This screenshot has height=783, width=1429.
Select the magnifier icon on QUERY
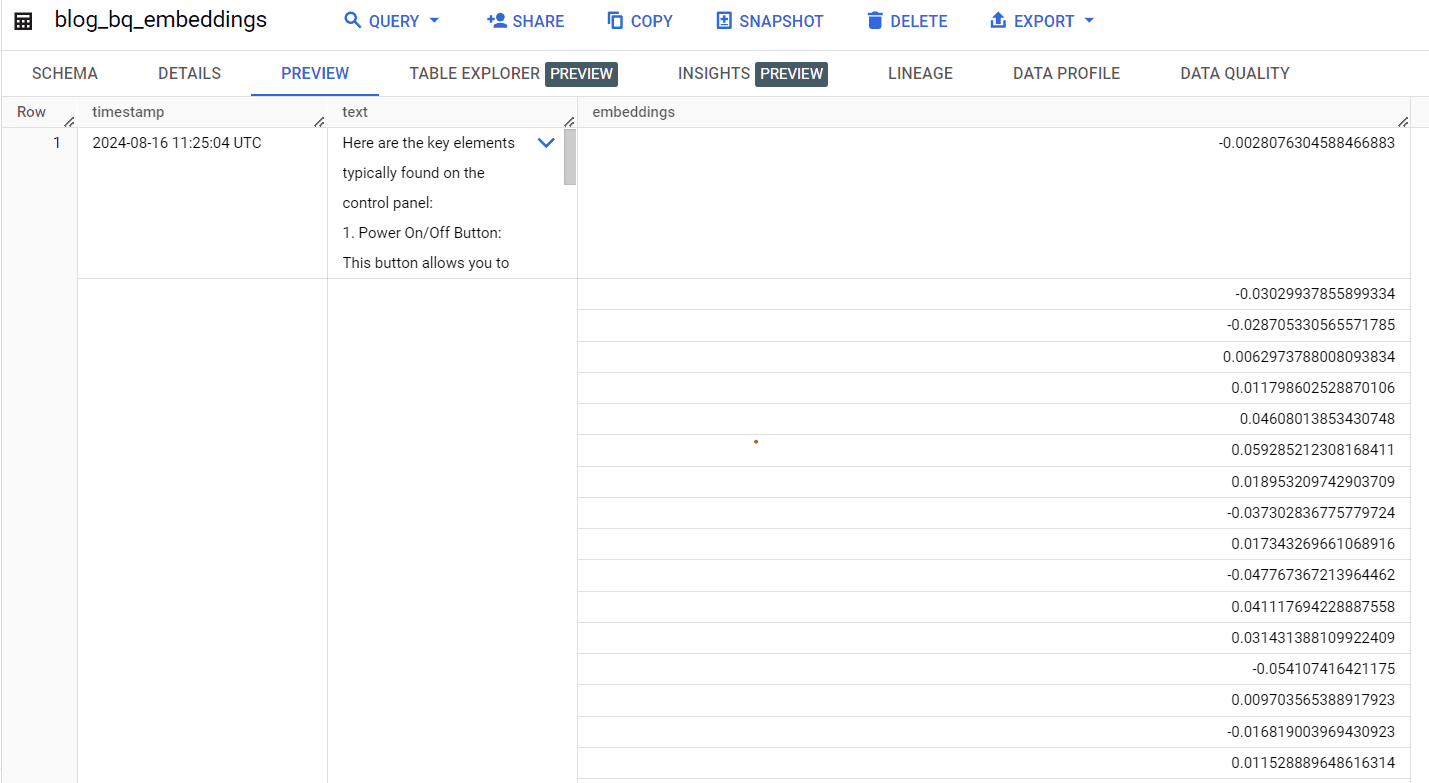[351, 20]
